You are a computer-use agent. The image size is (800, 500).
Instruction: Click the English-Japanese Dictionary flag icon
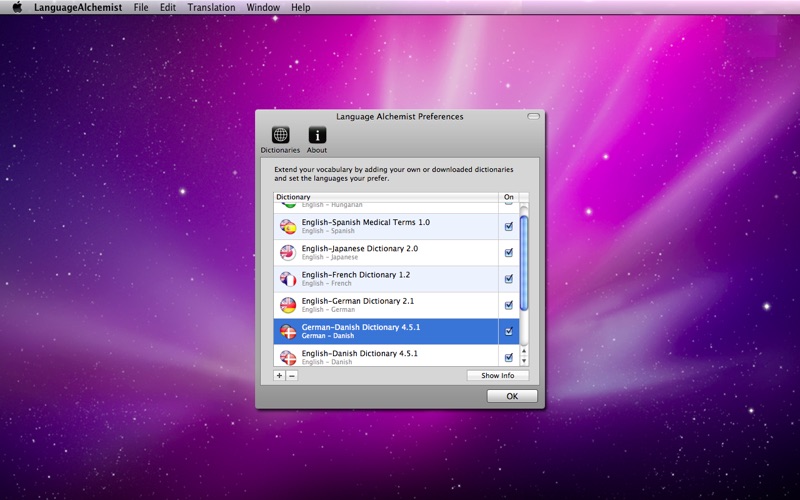click(x=288, y=253)
